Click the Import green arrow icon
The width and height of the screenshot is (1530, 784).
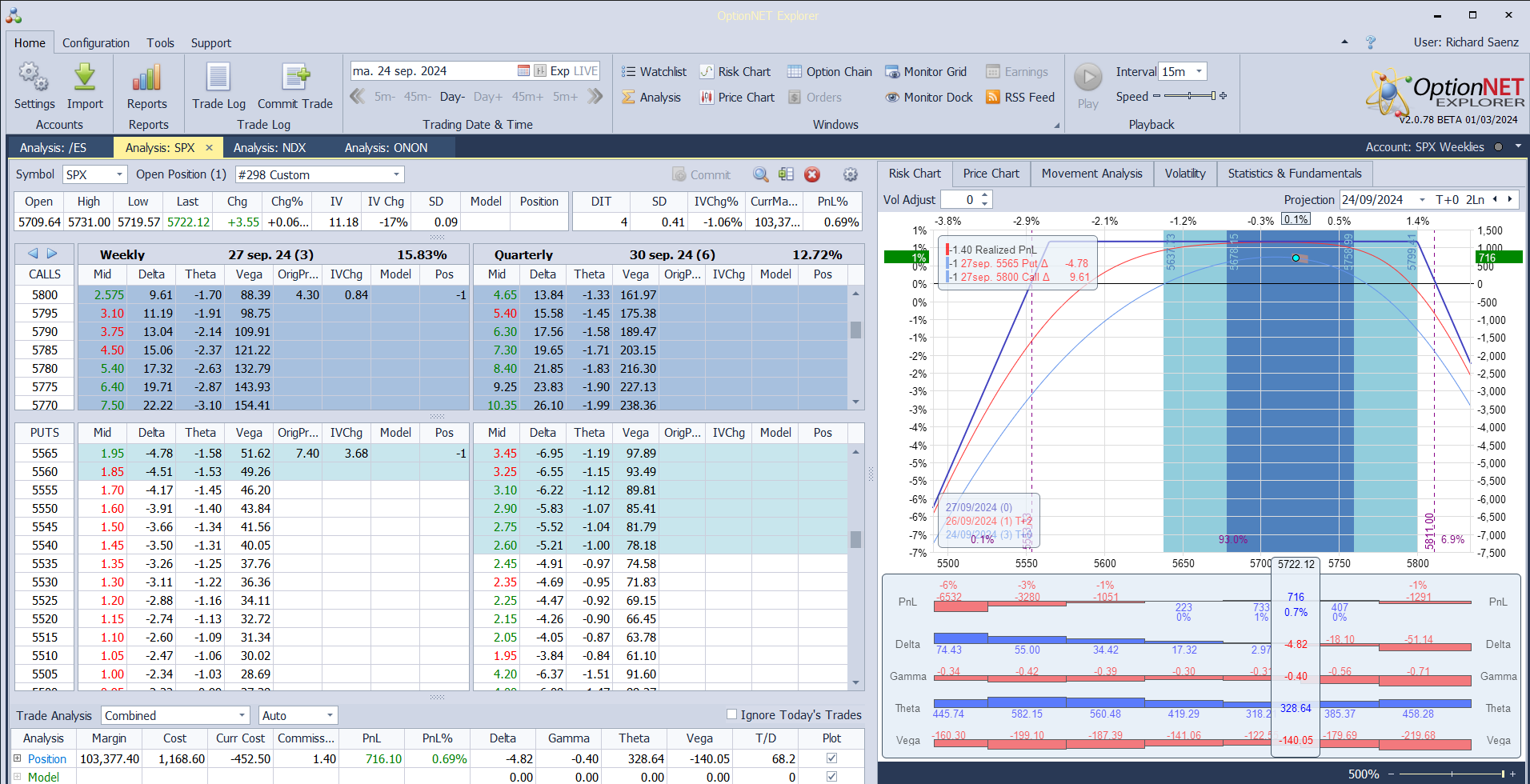pyautogui.click(x=85, y=78)
